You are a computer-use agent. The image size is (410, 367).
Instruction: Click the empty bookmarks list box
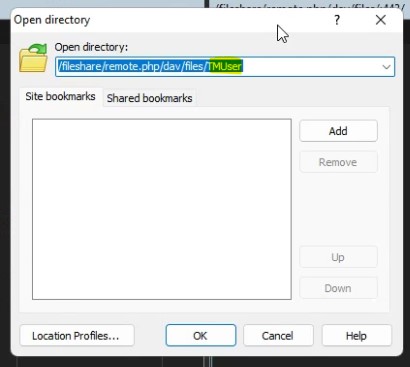coord(162,209)
